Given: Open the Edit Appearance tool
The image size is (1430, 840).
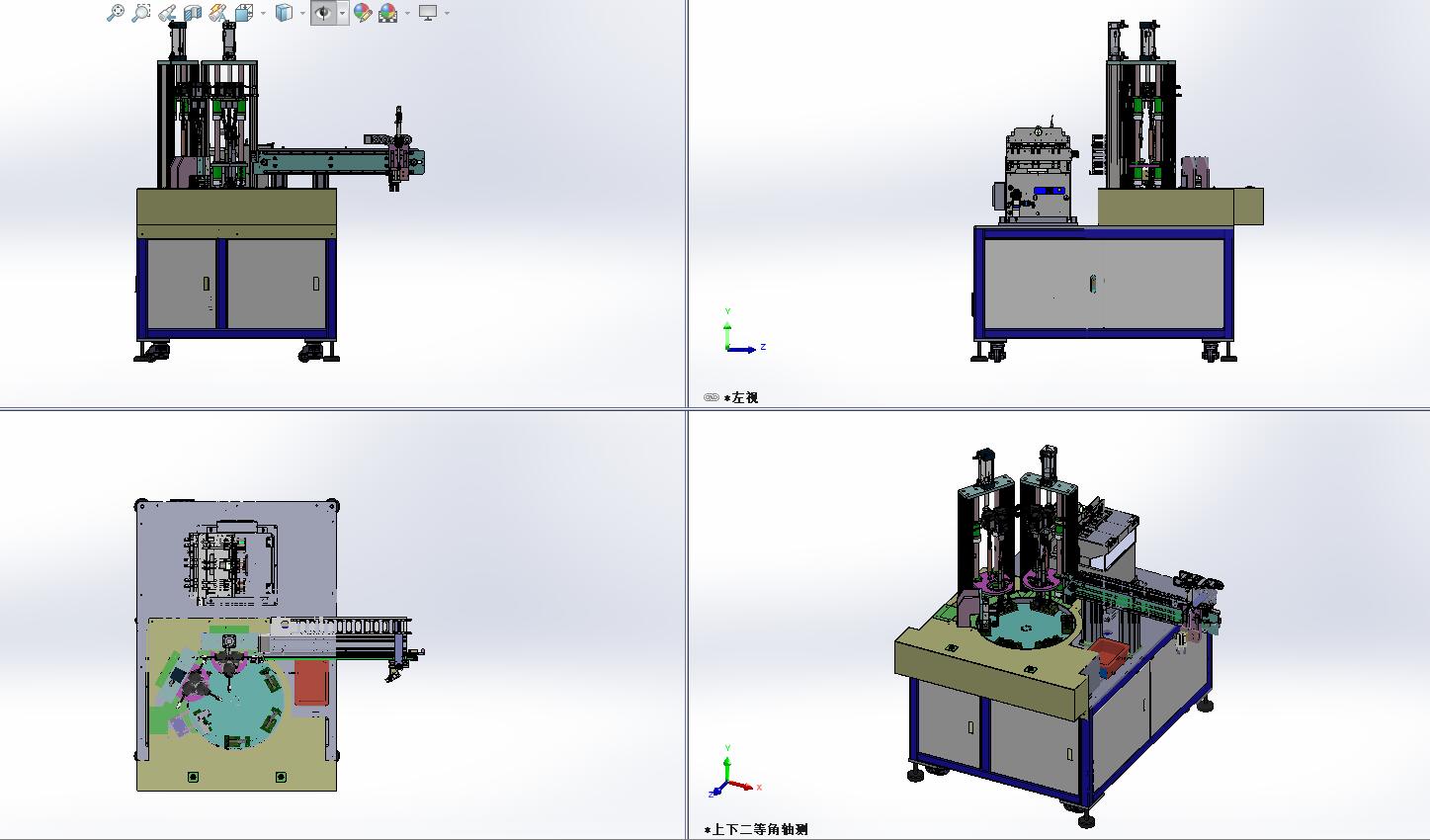Looking at the screenshot, I should pyautogui.click(x=363, y=13).
